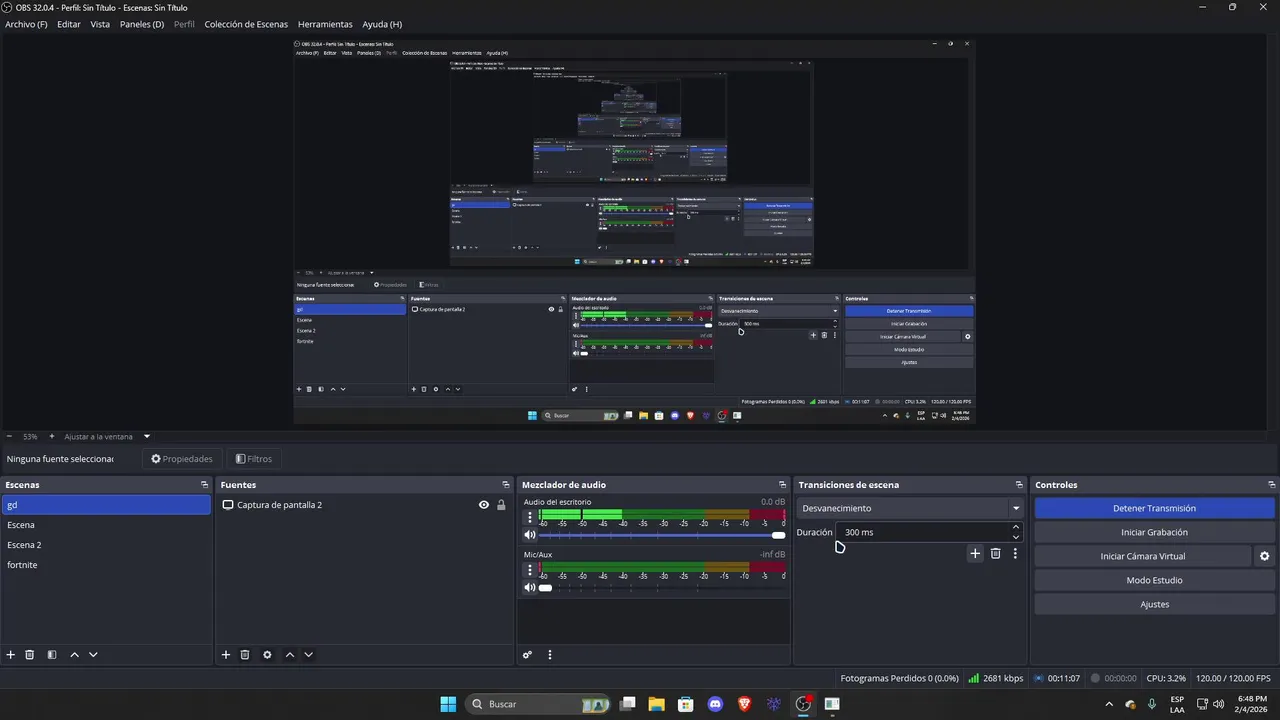Screen dimensions: 1280x720
Task: Mute Audio del escritorio speaker icon
Action: [530, 535]
